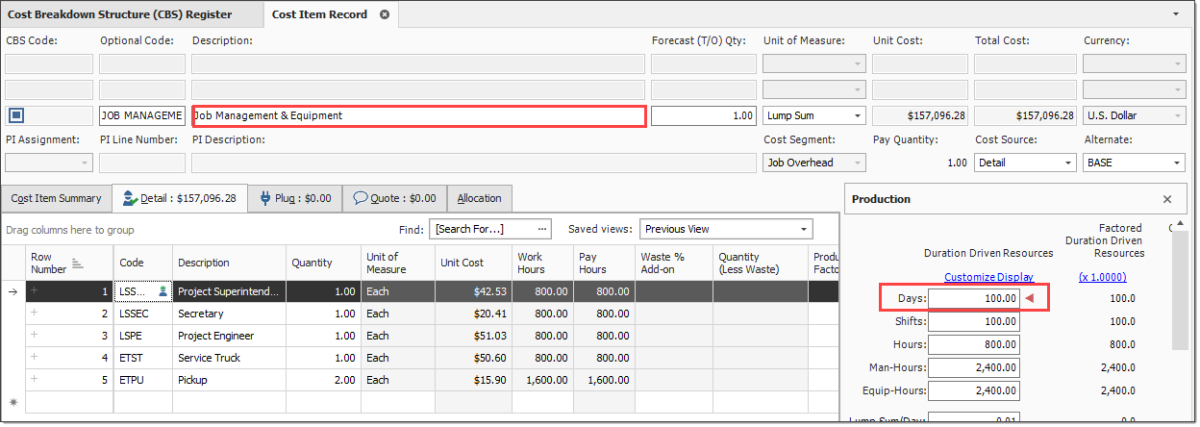Viewport: 1200px width, 427px height.
Task: Click the red arrow marker beside Days
Action: pyautogui.click(x=1029, y=298)
